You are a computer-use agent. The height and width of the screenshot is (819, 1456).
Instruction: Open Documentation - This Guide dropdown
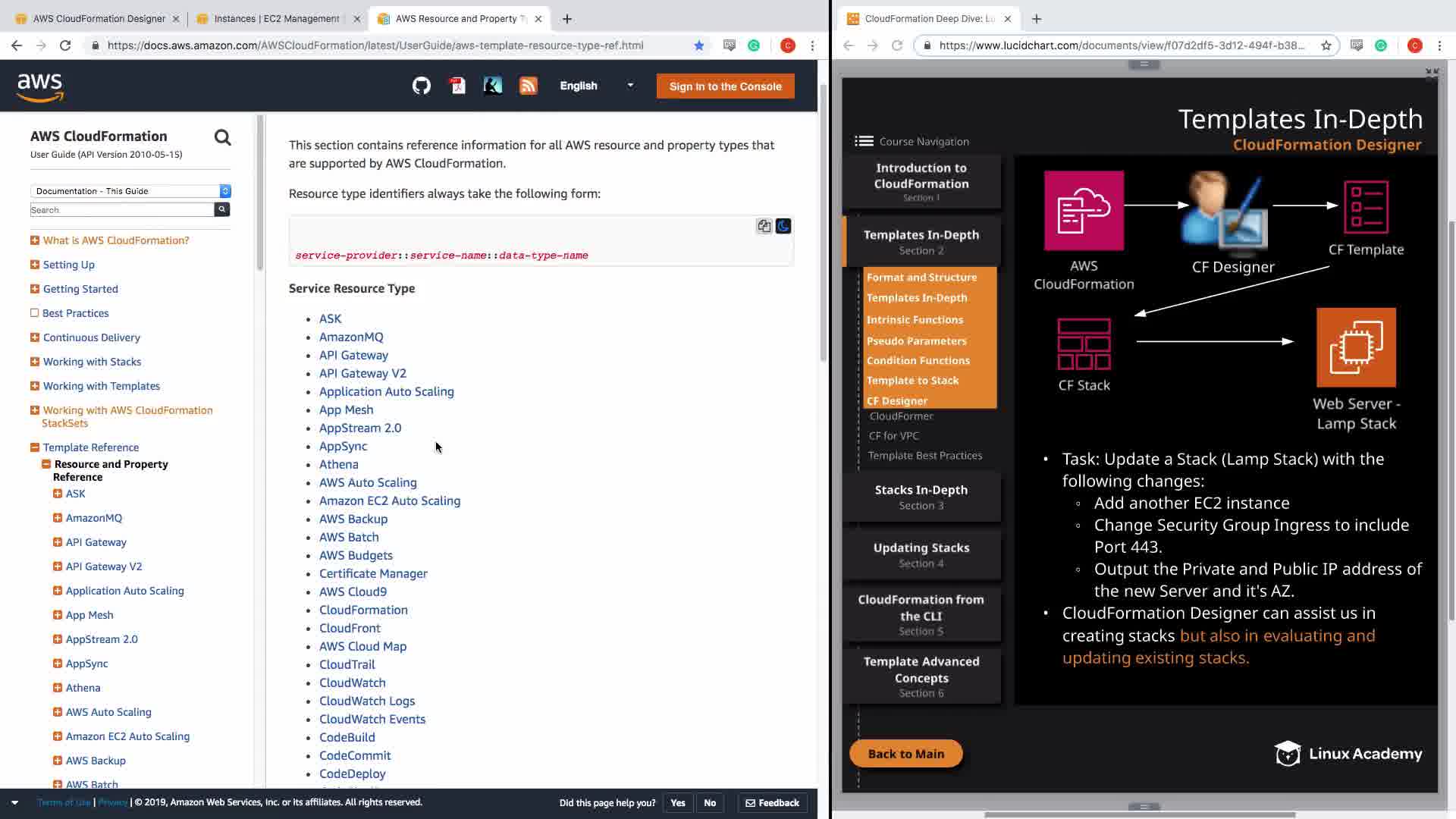(x=130, y=191)
